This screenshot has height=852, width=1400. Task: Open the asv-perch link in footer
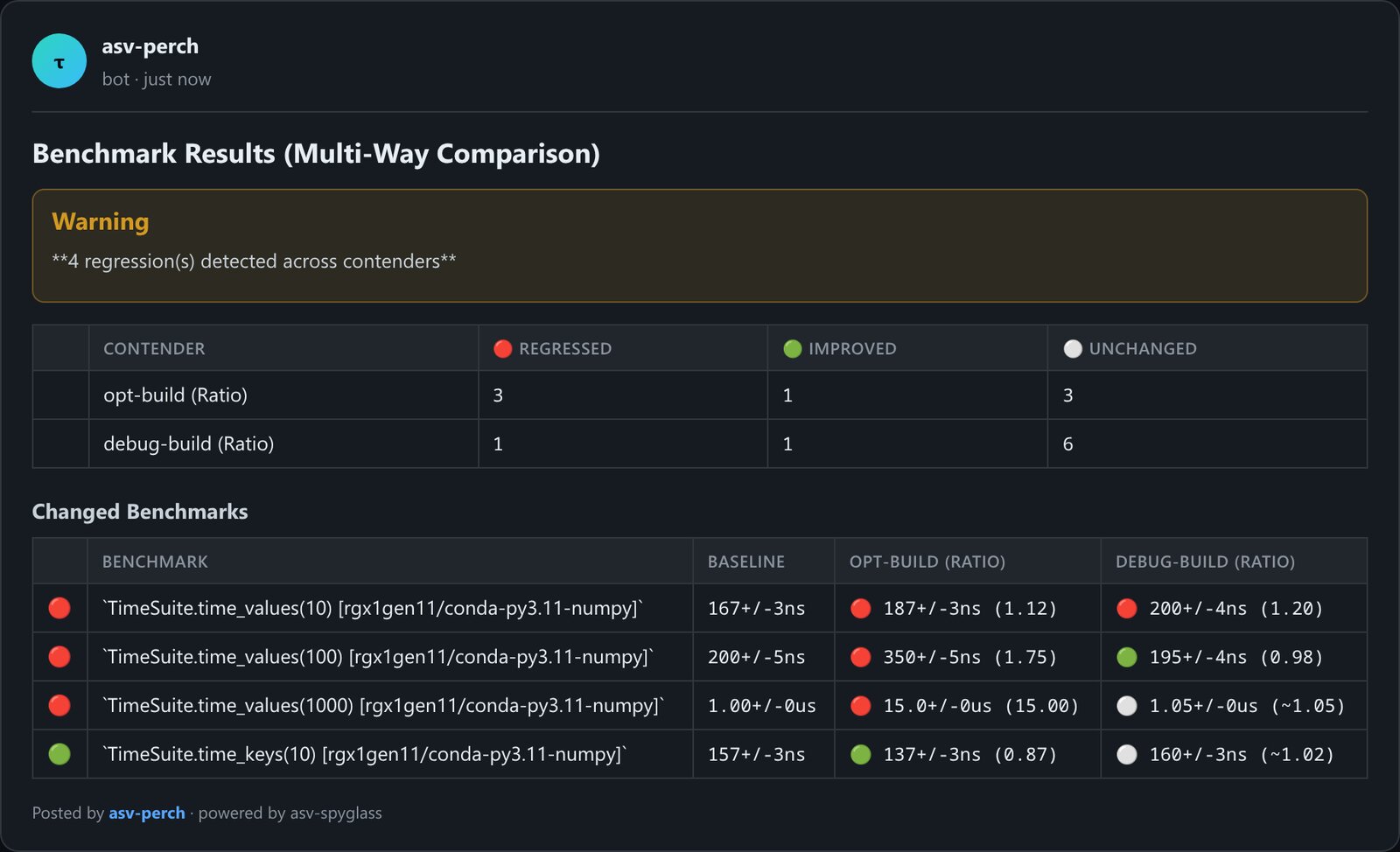pos(147,813)
